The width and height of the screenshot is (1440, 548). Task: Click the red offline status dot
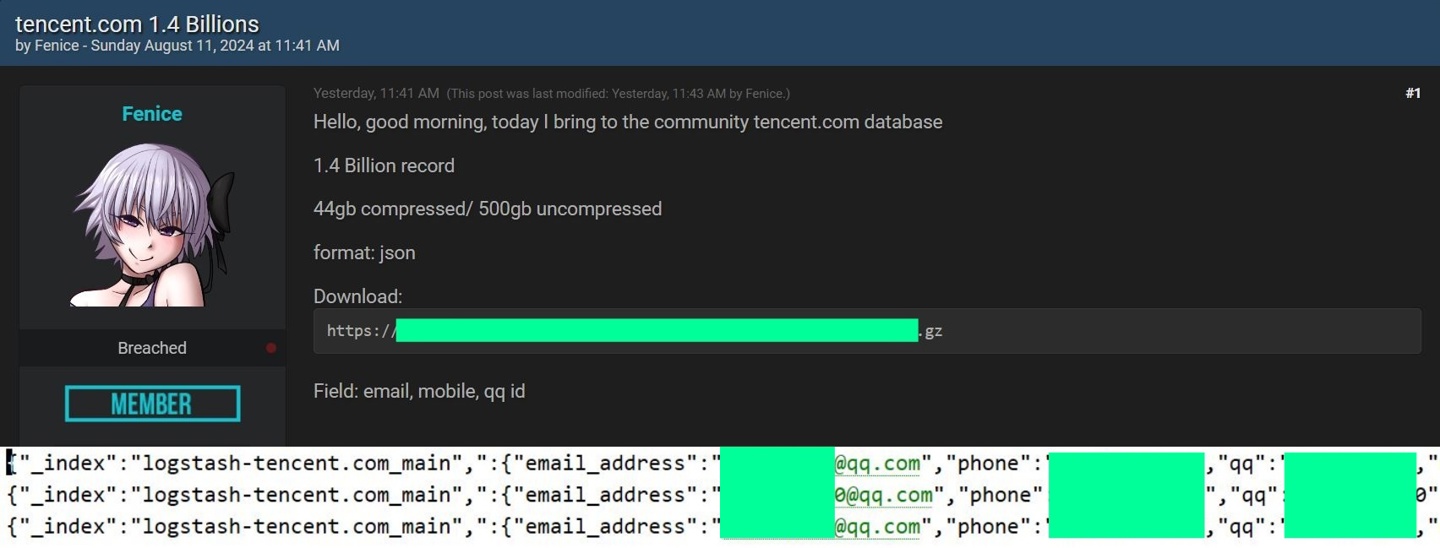click(271, 348)
